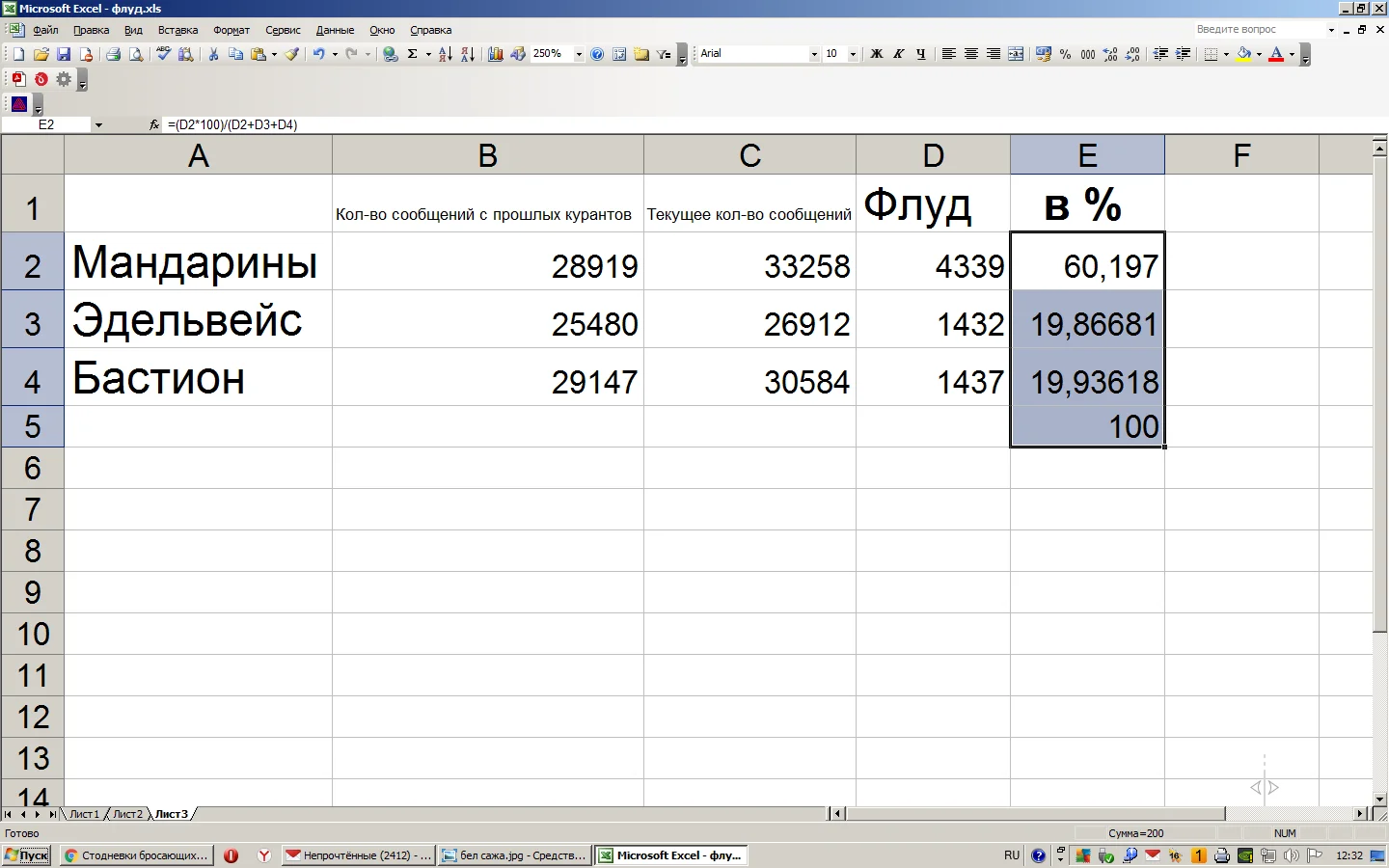Toggle italic formatting (К)
This screenshot has height=868, width=1389.
[x=898, y=54]
